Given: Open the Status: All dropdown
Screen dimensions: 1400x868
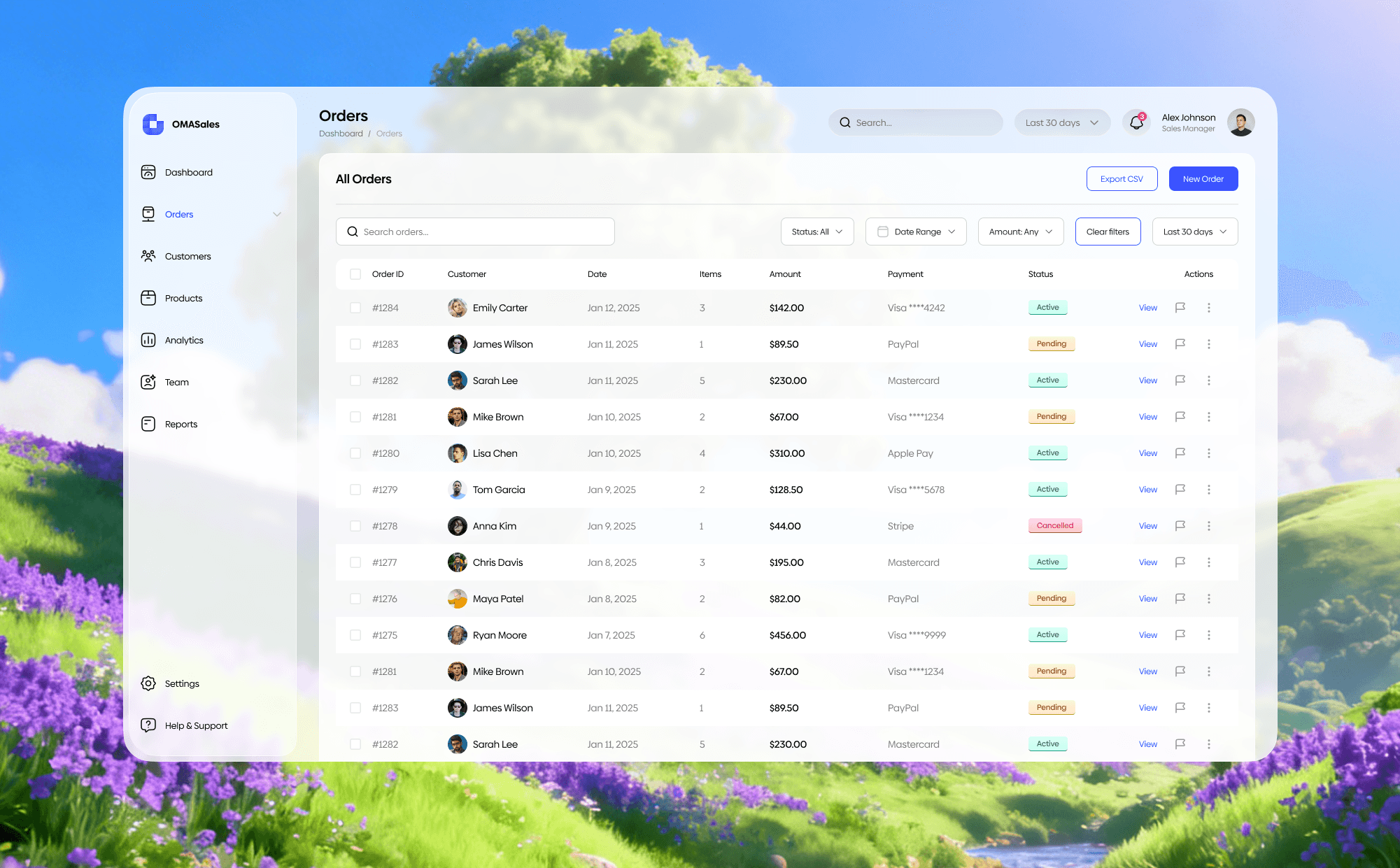Looking at the screenshot, I should [x=816, y=232].
